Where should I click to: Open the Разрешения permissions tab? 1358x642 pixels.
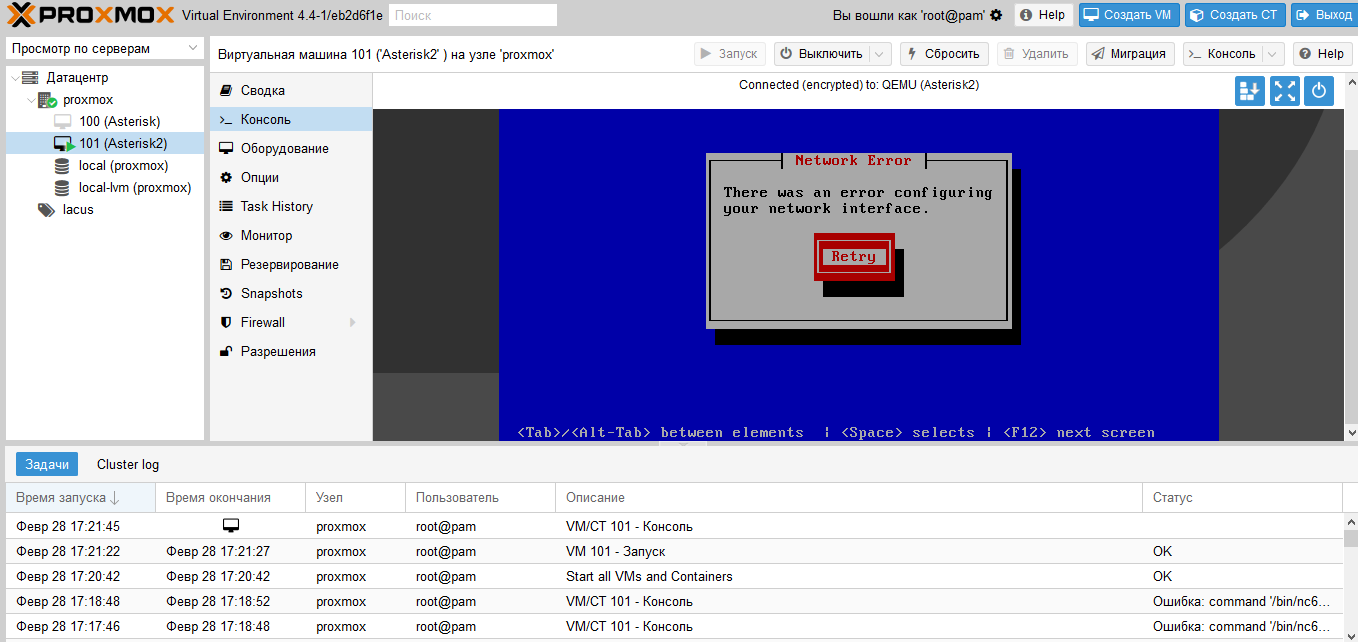pos(290,351)
